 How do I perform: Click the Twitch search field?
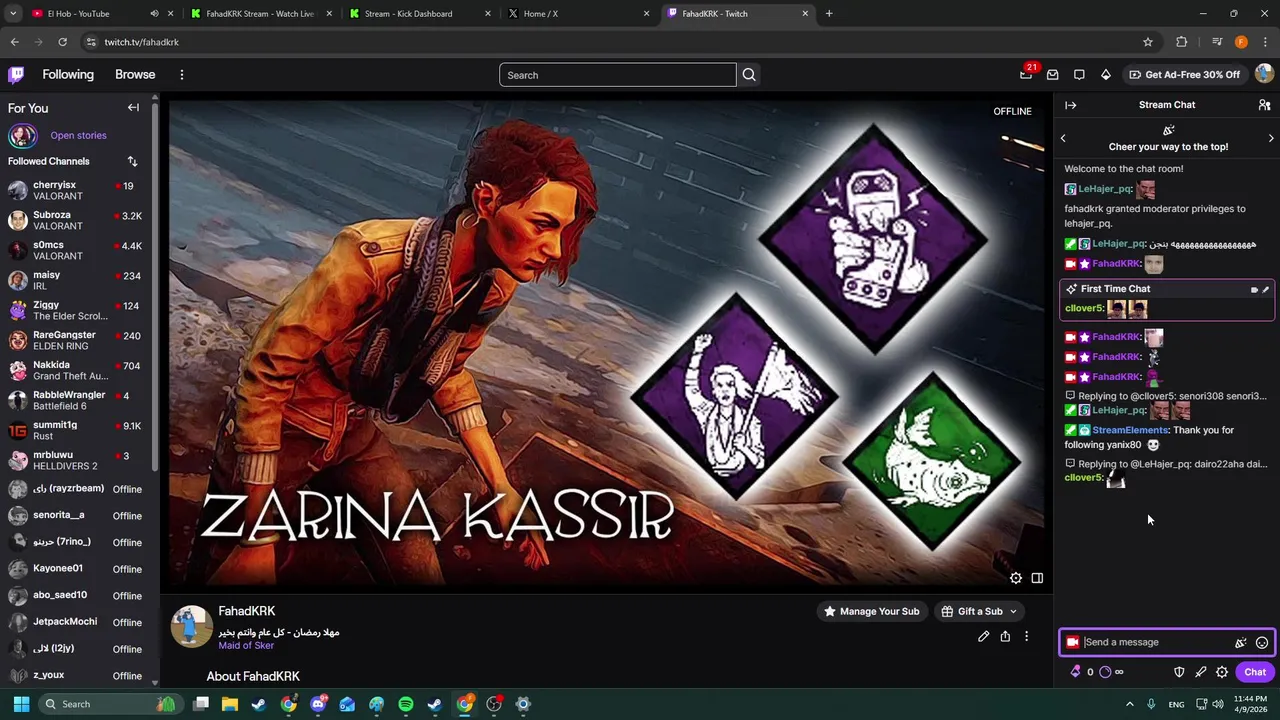pyautogui.click(x=618, y=75)
